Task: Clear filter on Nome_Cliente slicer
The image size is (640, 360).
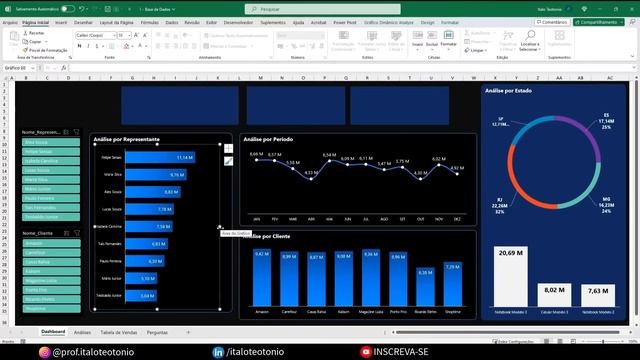Action: pos(77,233)
